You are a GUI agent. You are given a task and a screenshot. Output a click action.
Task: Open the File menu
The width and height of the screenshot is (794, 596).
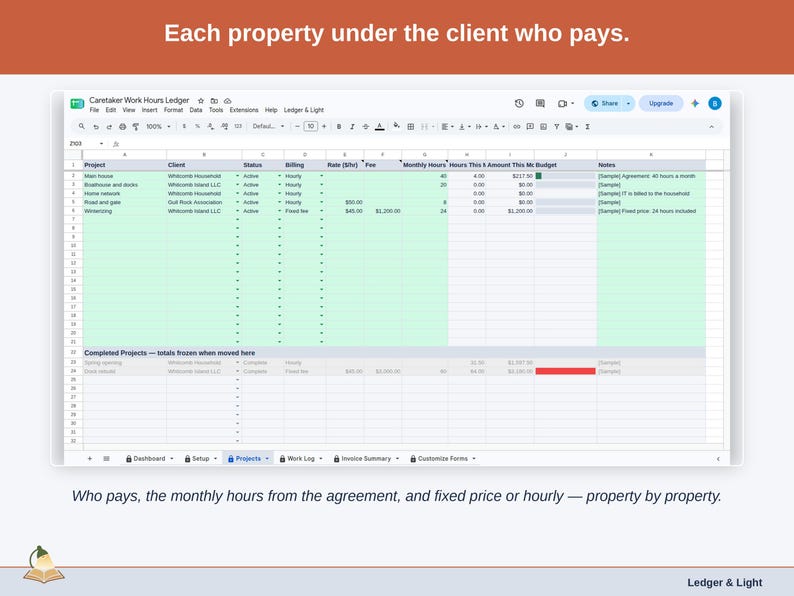[94, 110]
